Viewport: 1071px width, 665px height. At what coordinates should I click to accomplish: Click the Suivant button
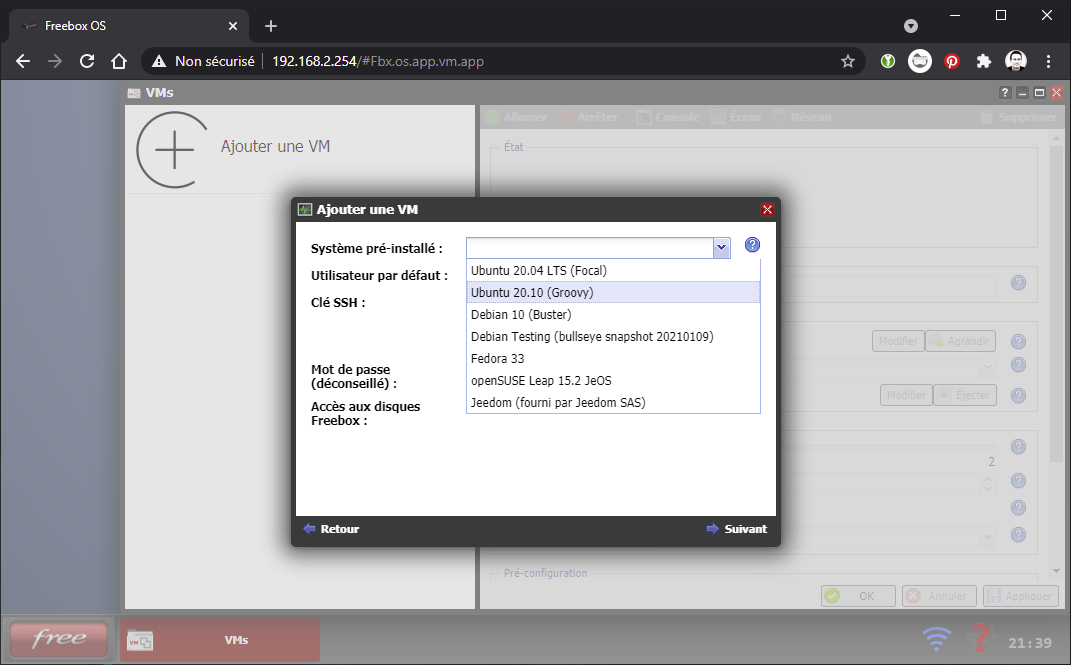(x=737, y=528)
